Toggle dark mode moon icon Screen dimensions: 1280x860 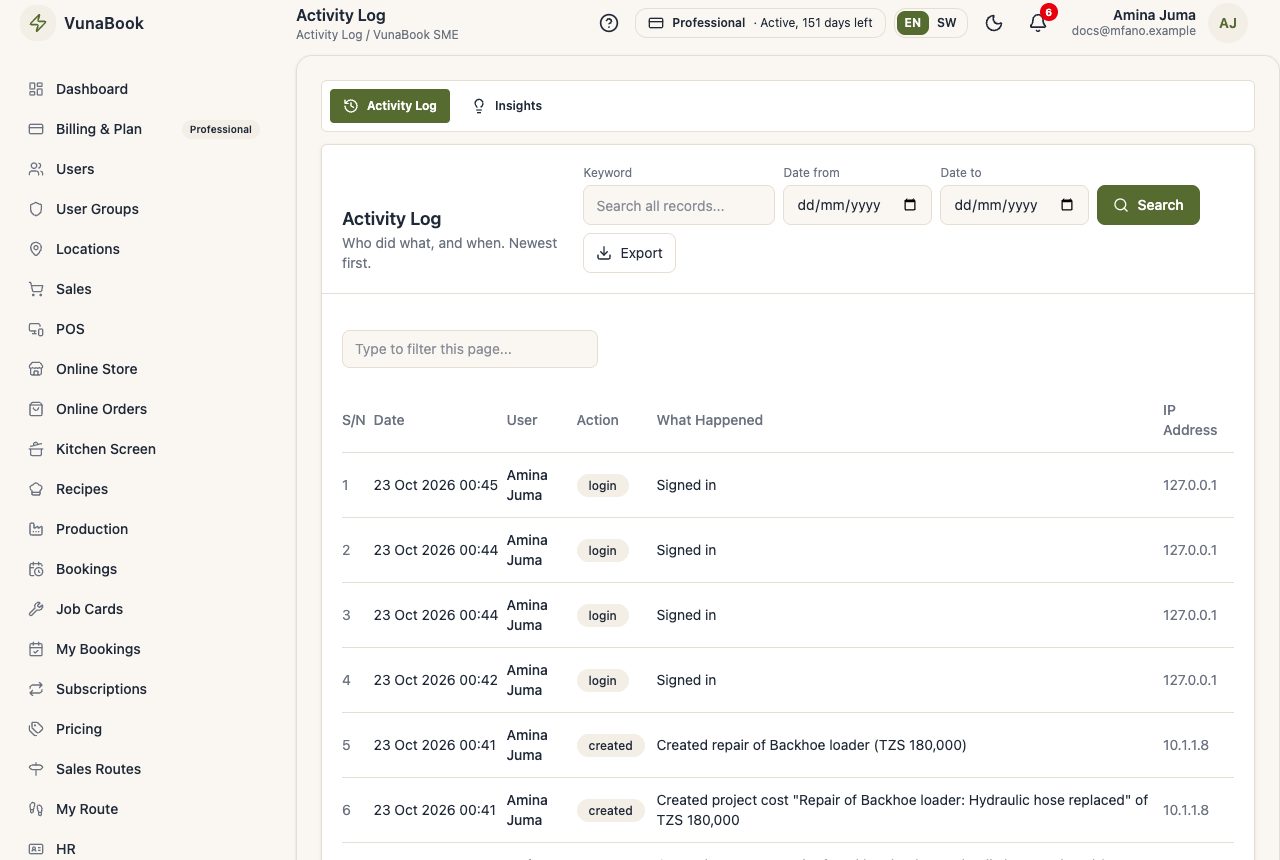994,23
